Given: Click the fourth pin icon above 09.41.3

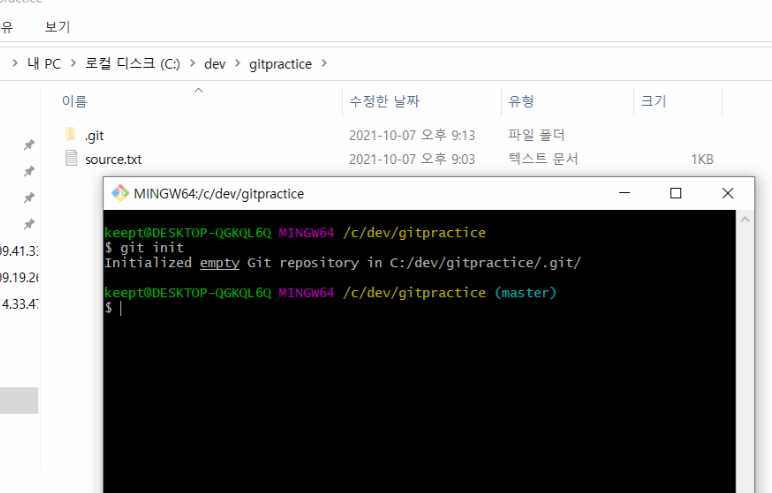Looking at the screenshot, I should 29,225.
